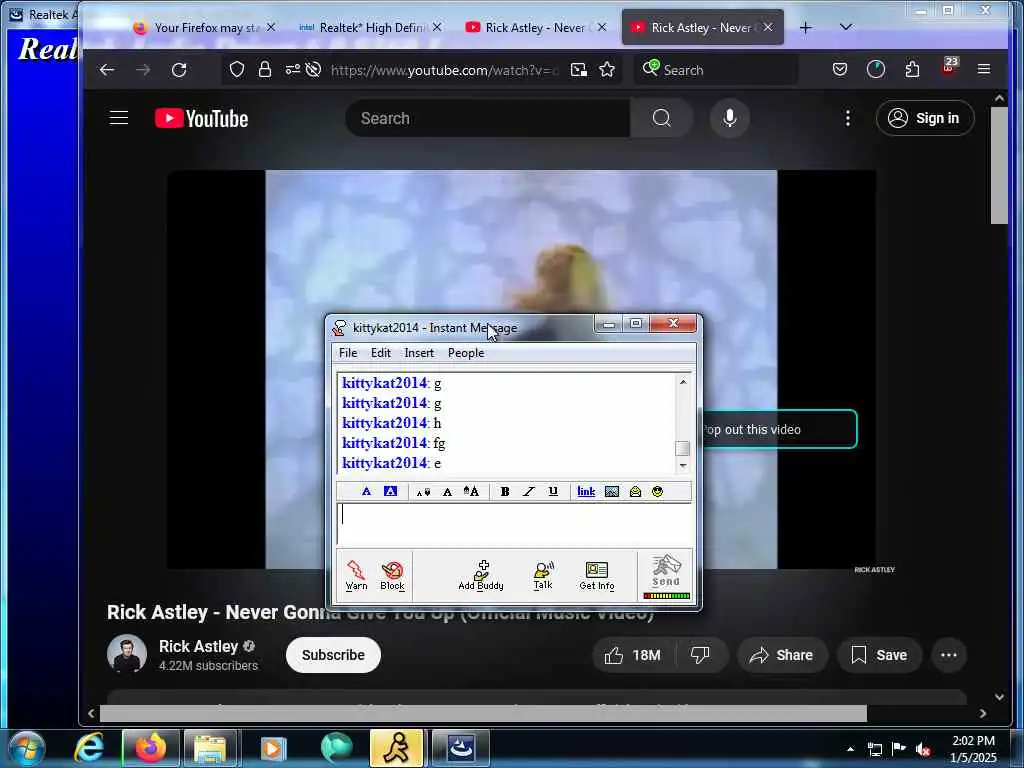1024x768 pixels.
Task: Open AIM running man taskbar icon
Action: click(396, 748)
